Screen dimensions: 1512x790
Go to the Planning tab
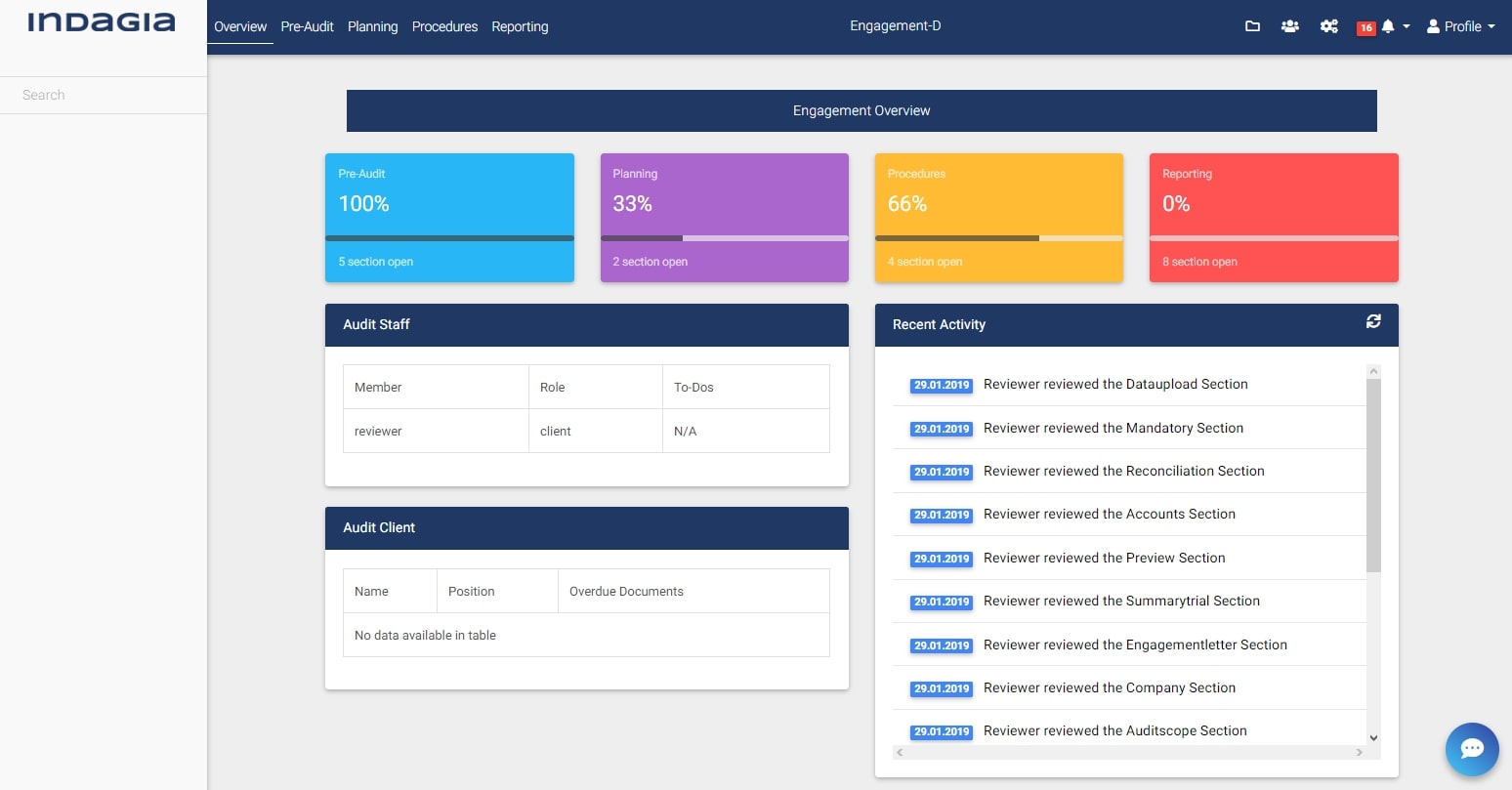click(372, 26)
